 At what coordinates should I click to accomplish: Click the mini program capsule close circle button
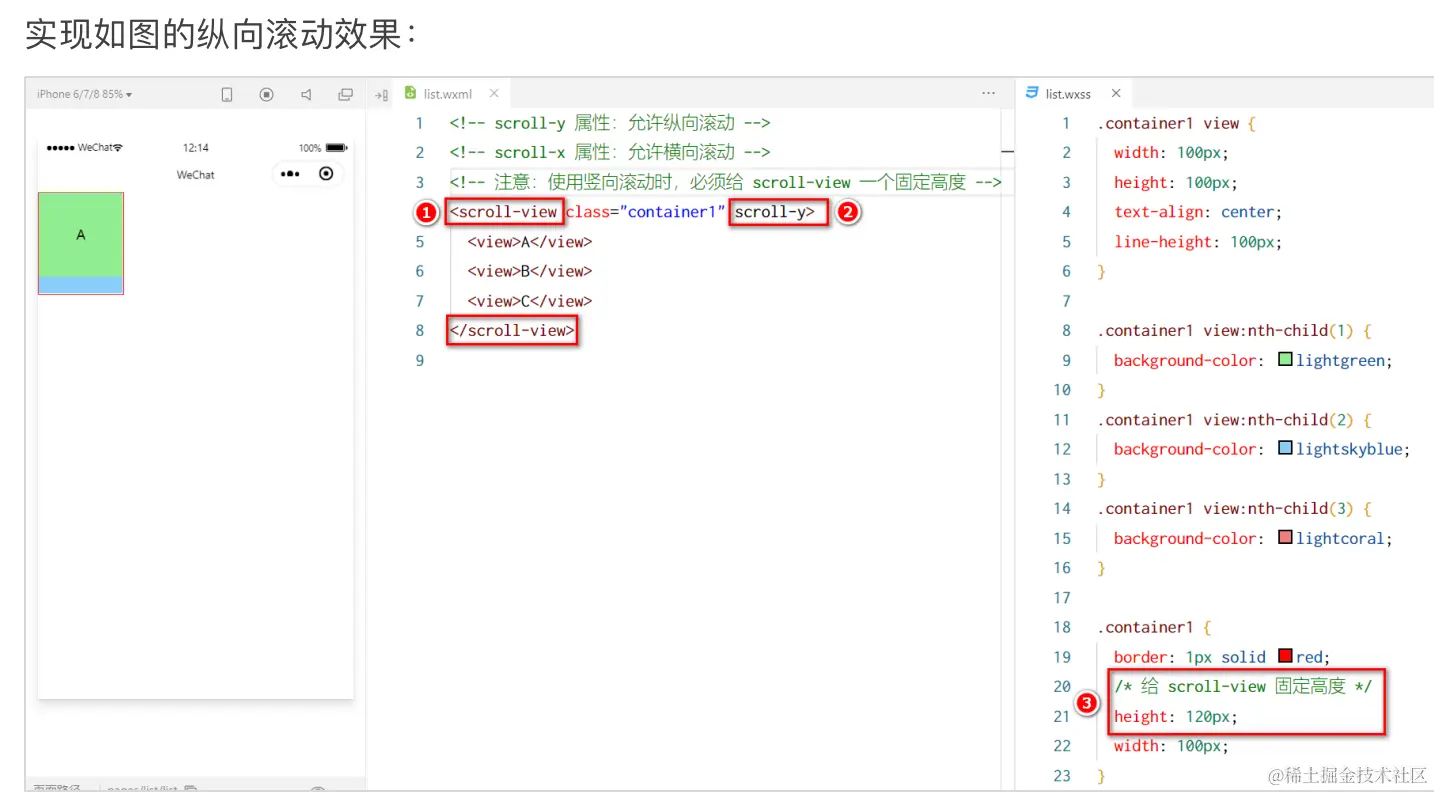coord(326,174)
